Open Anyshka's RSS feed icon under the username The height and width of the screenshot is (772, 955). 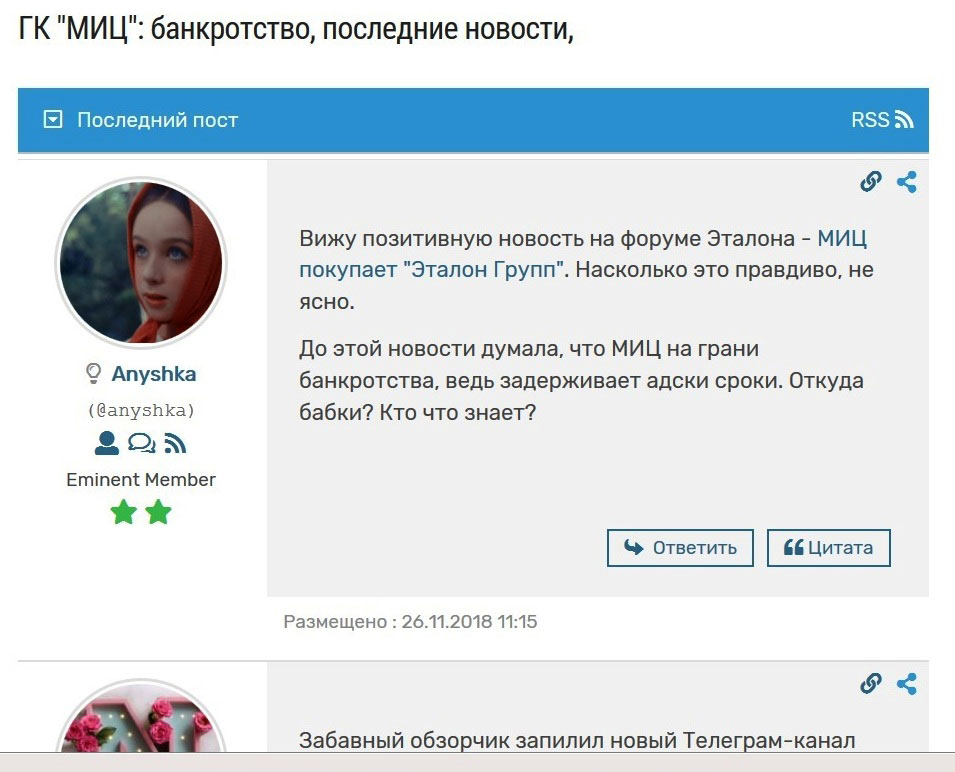pyautogui.click(x=175, y=443)
